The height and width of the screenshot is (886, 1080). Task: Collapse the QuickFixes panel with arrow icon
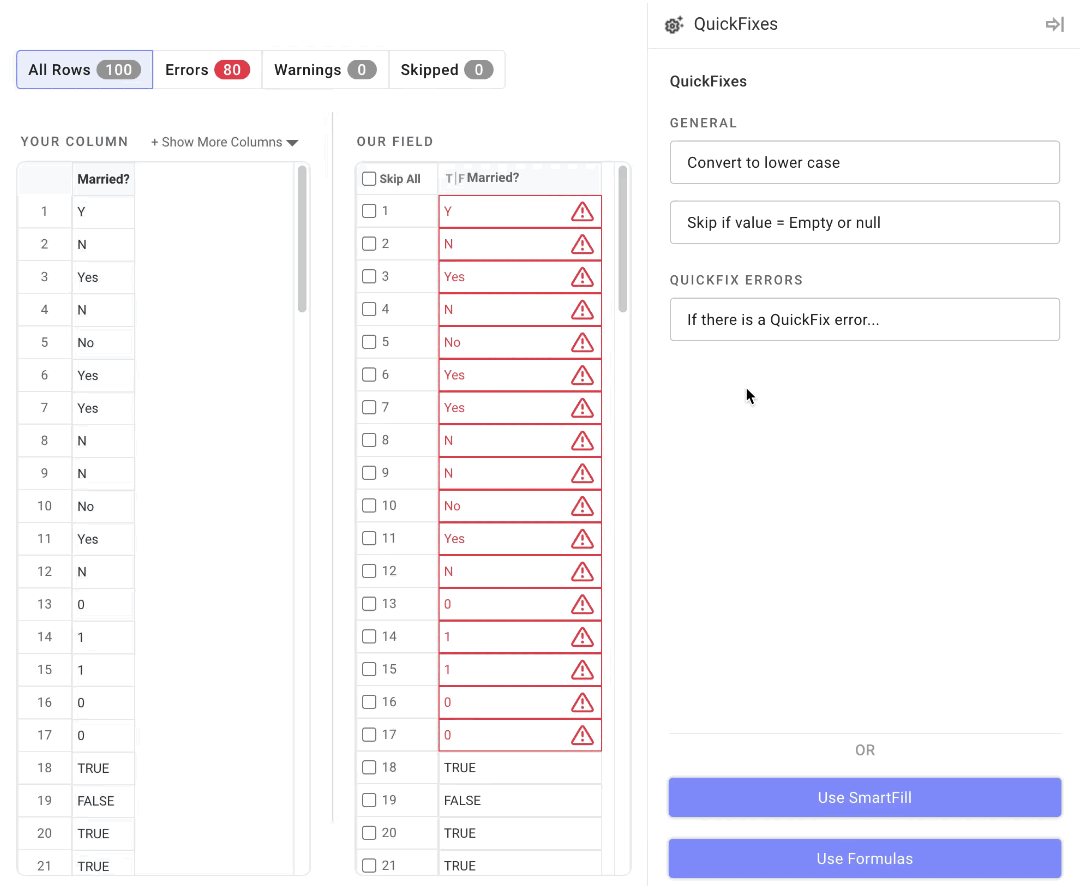tap(1054, 25)
